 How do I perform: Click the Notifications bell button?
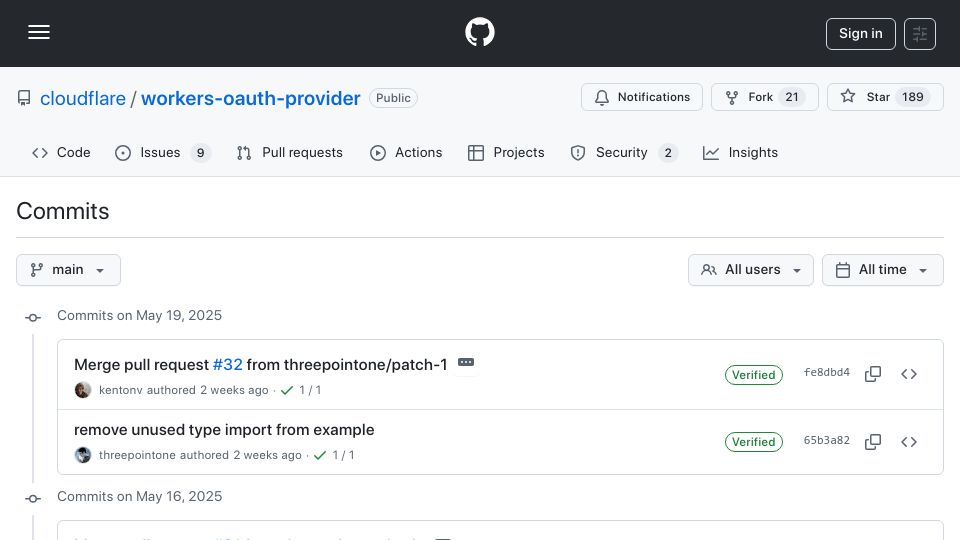point(642,97)
